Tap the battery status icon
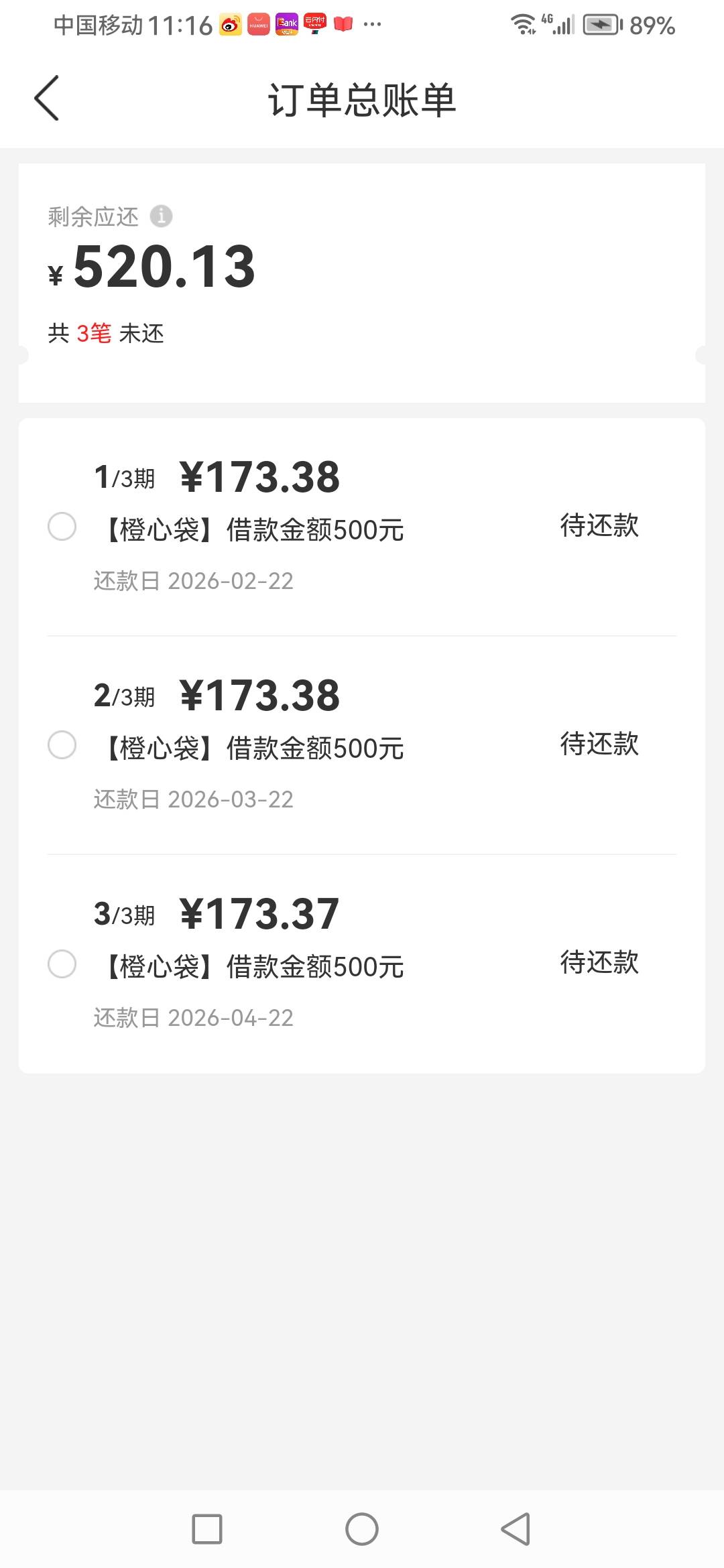Image resolution: width=724 pixels, height=1568 pixels. click(x=601, y=25)
